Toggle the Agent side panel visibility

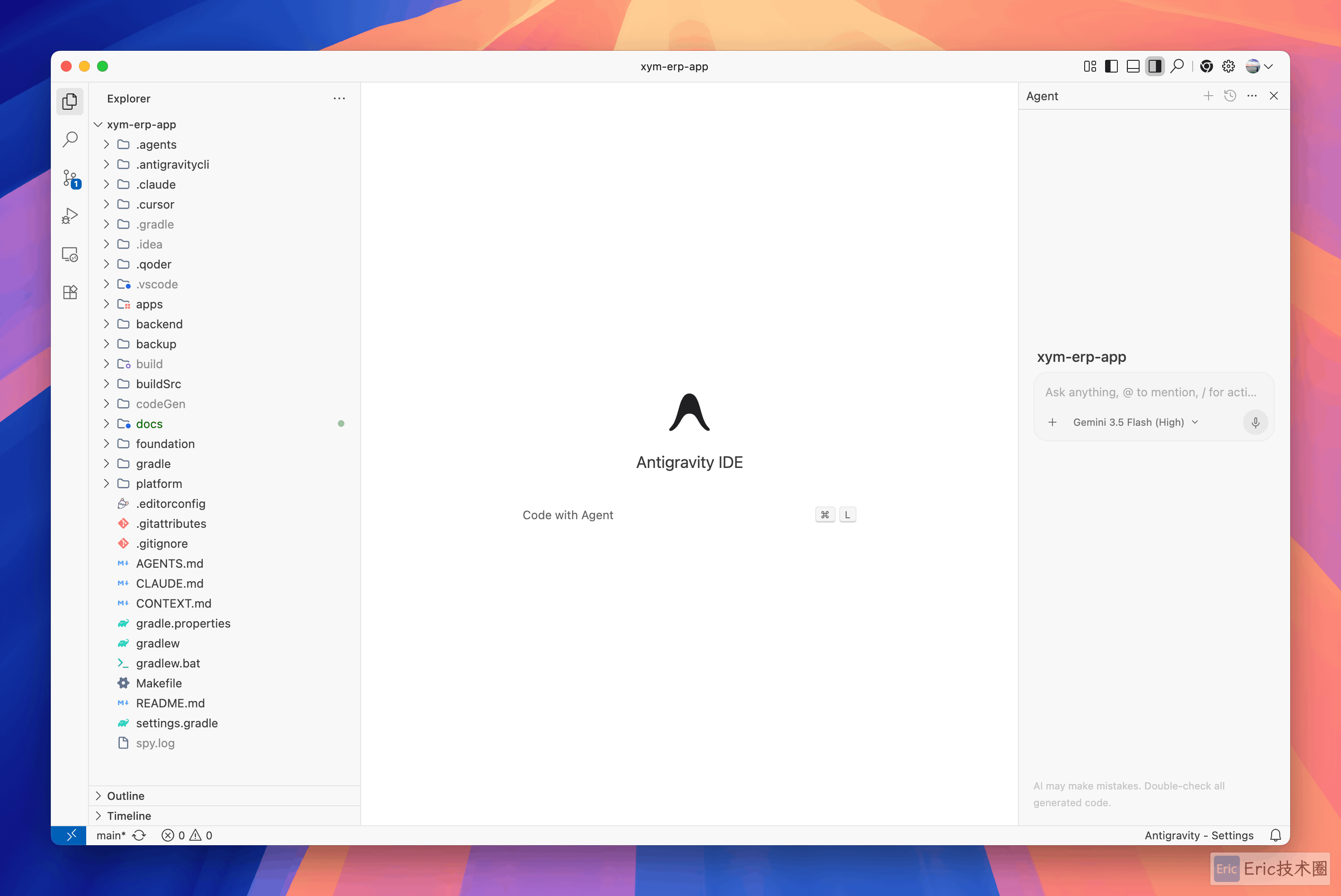click(x=1155, y=66)
